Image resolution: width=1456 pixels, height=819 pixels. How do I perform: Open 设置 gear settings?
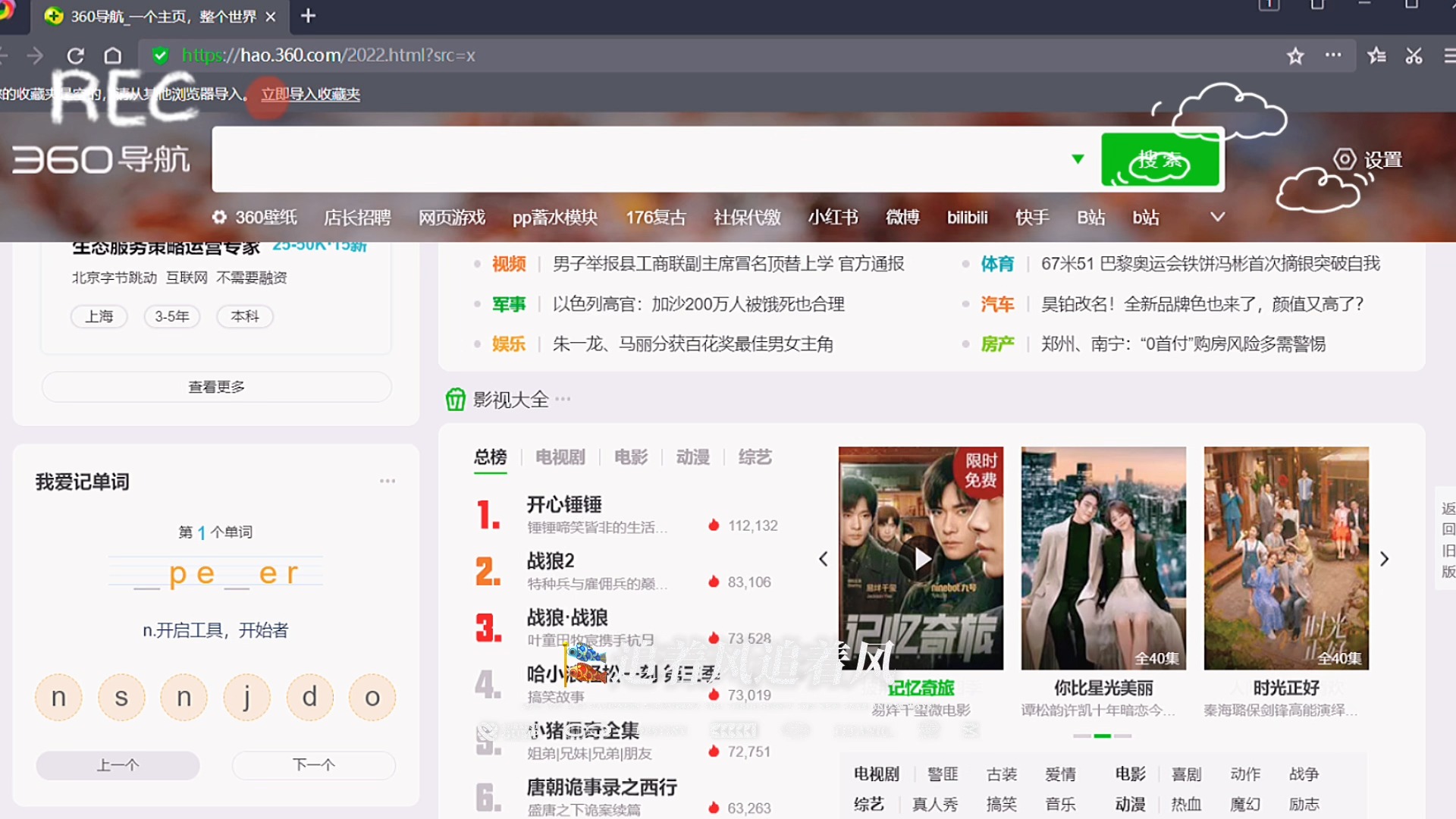tap(1368, 160)
